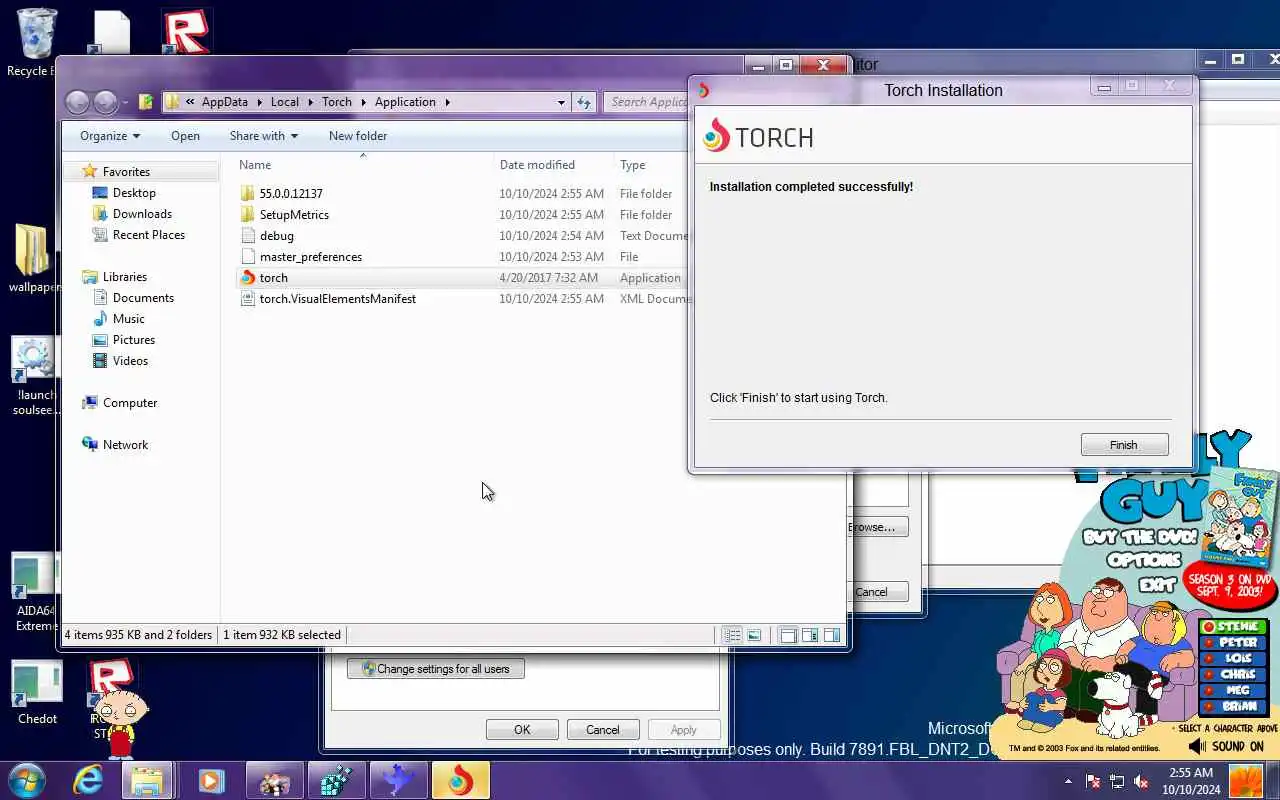
Task: Click the Finish button in Torch Installation
Action: click(x=1124, y=445)
